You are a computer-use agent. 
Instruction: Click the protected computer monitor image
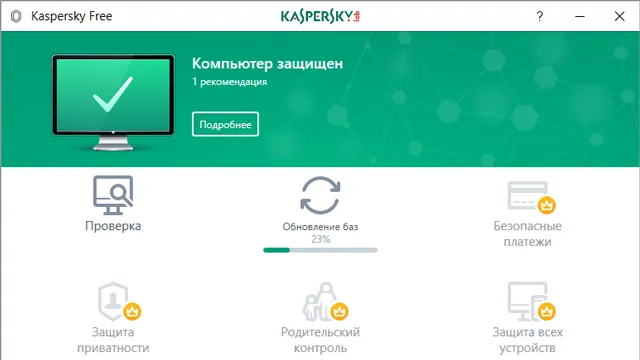click(x=113, y=102)
